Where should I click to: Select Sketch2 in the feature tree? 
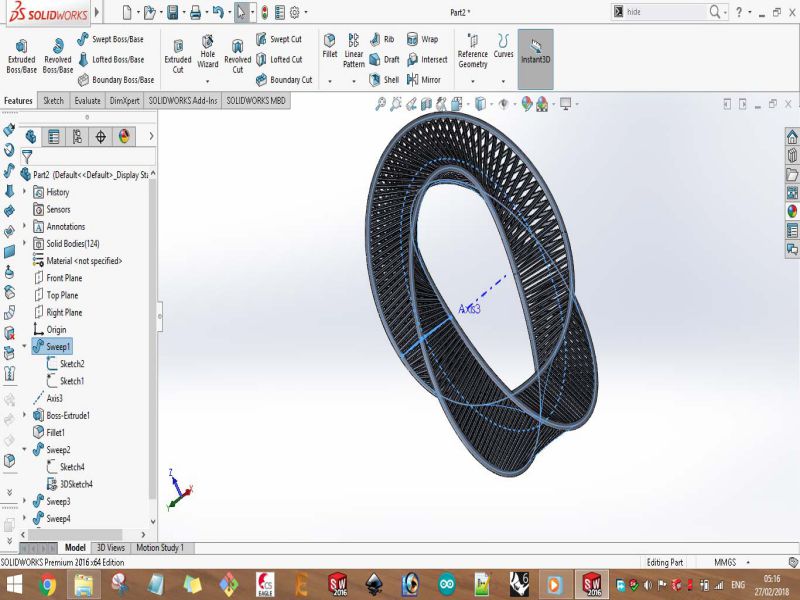pos(65,364)
